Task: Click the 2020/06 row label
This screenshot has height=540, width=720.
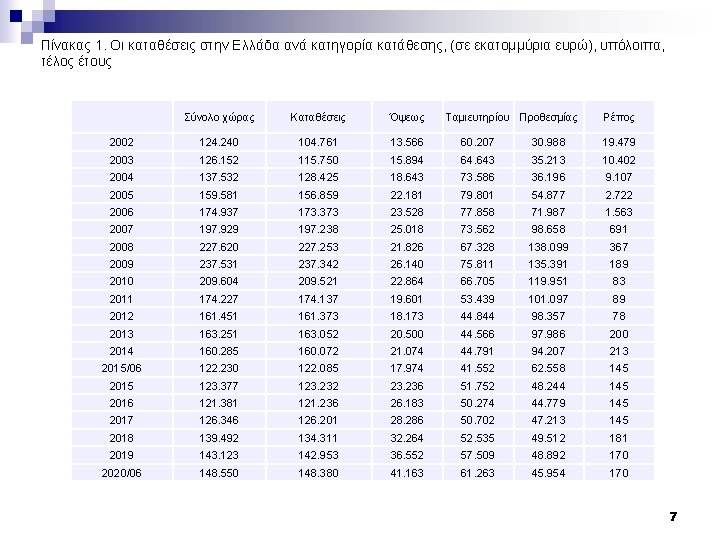Action: 121,473
